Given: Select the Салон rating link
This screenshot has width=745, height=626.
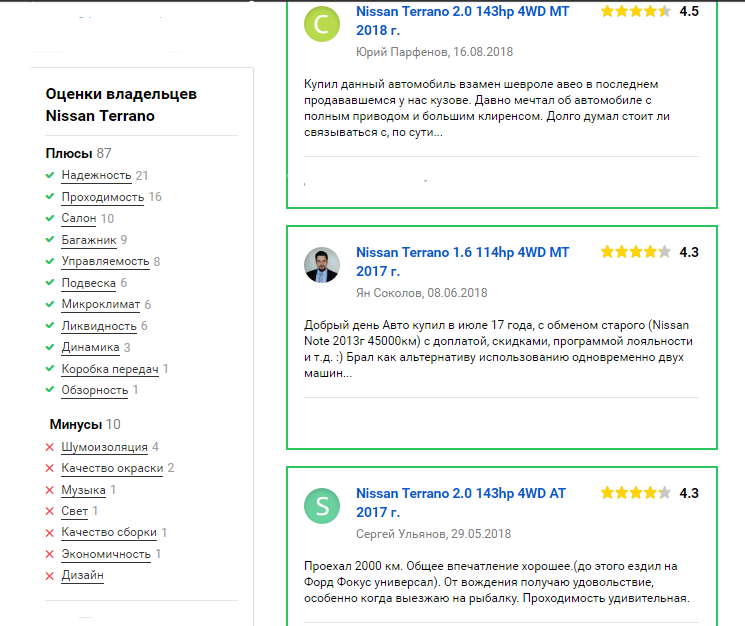Looking at the screenshot, I should [79, 218].
